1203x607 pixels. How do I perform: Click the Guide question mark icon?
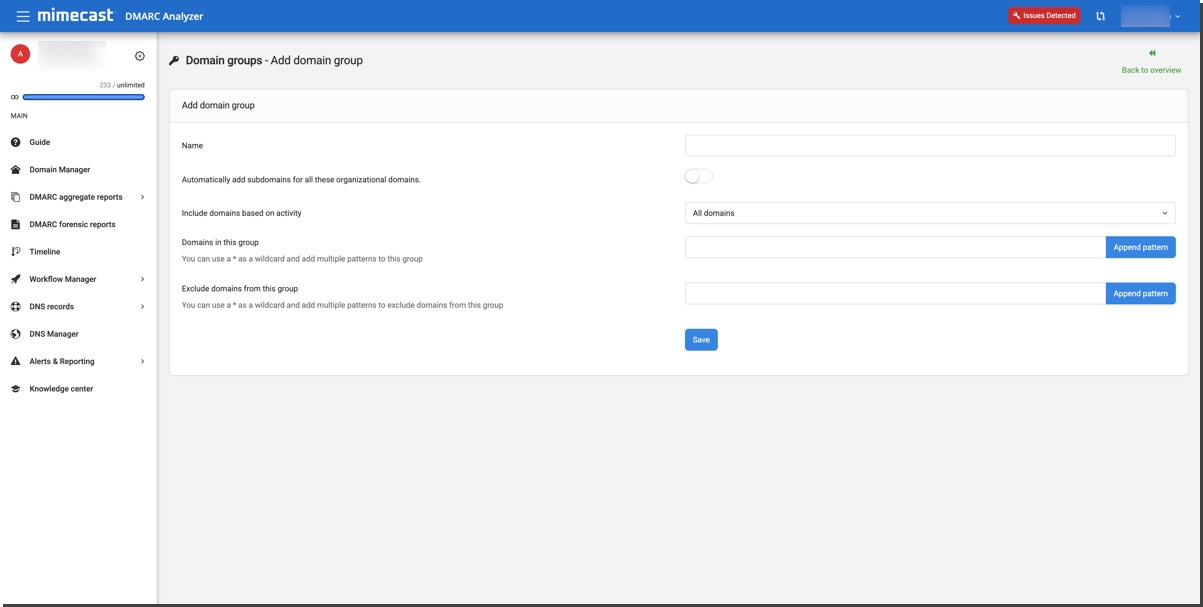(15, 142)
